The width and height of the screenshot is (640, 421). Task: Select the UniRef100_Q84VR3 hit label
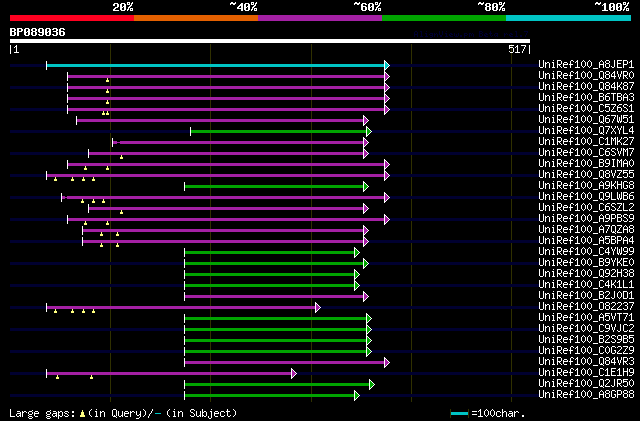click(586, 361)
